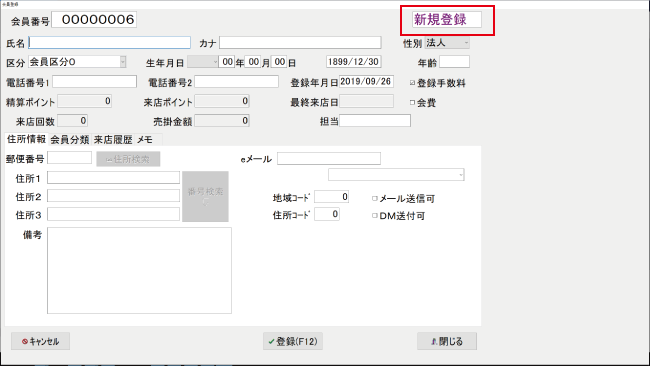The width and height of the screenshot is (650, 366).
Task: Click the birth year 00 field
Action: 227,62
